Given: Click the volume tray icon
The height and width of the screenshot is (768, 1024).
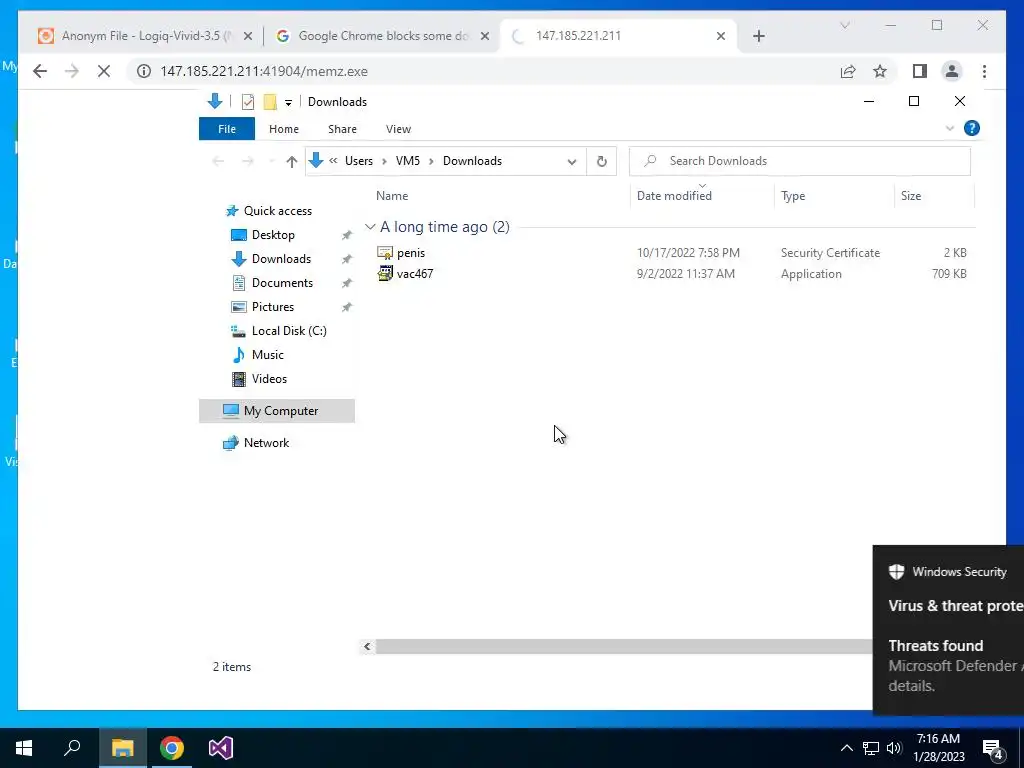Looking at the screenshot, I should tap(894, 748).
